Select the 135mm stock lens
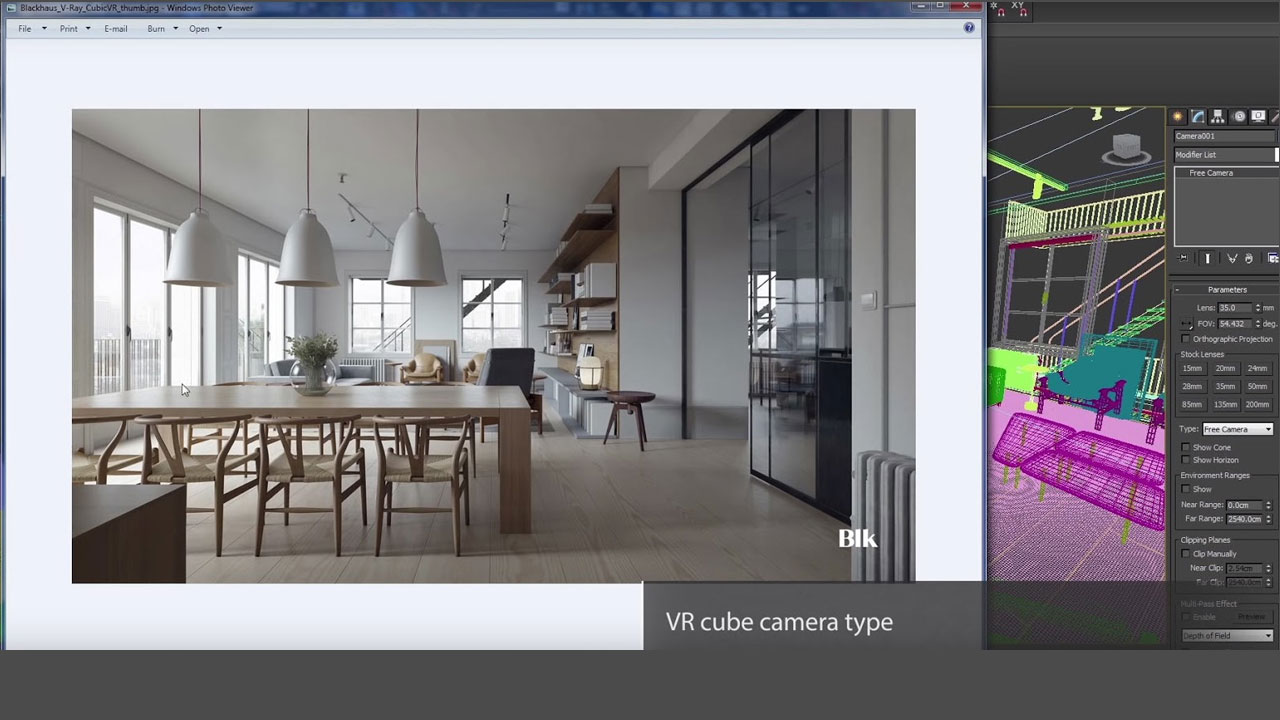1280x720 pixels. (x=1225, y=404)
